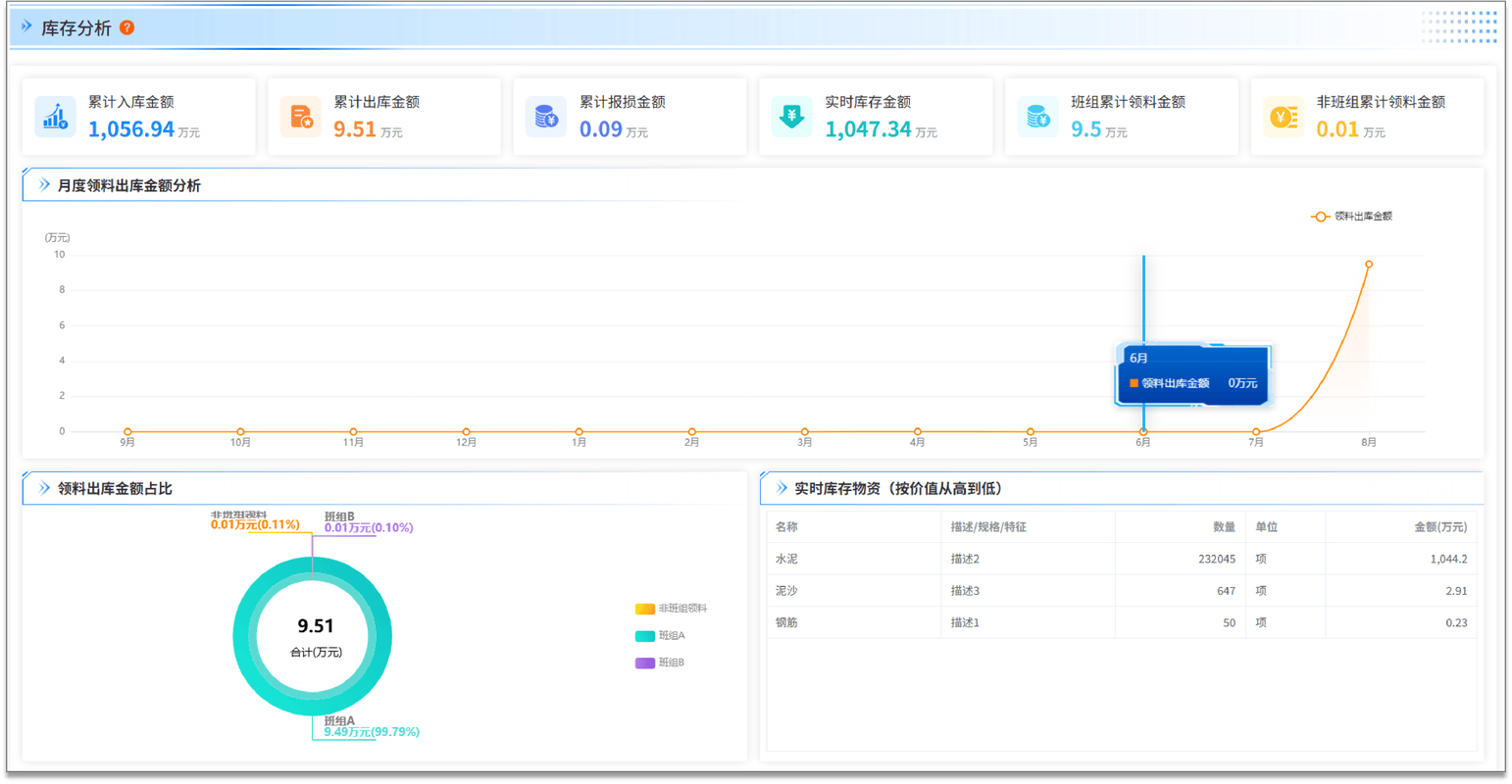Click the 9月 data point on the line chart
Viewport: 1512px width, 784px height.
point(127,431)
